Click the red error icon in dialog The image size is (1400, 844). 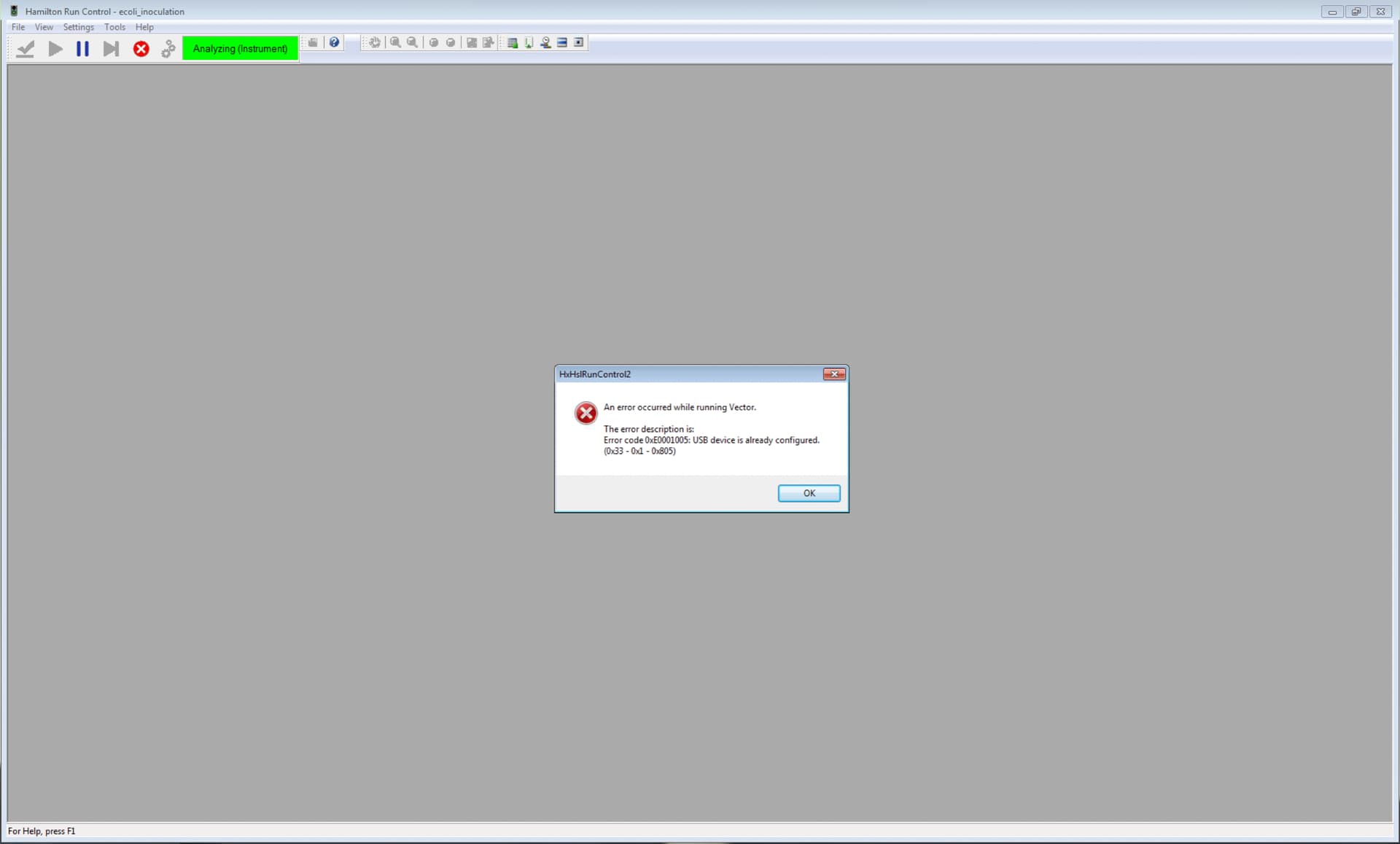(586, 413)
